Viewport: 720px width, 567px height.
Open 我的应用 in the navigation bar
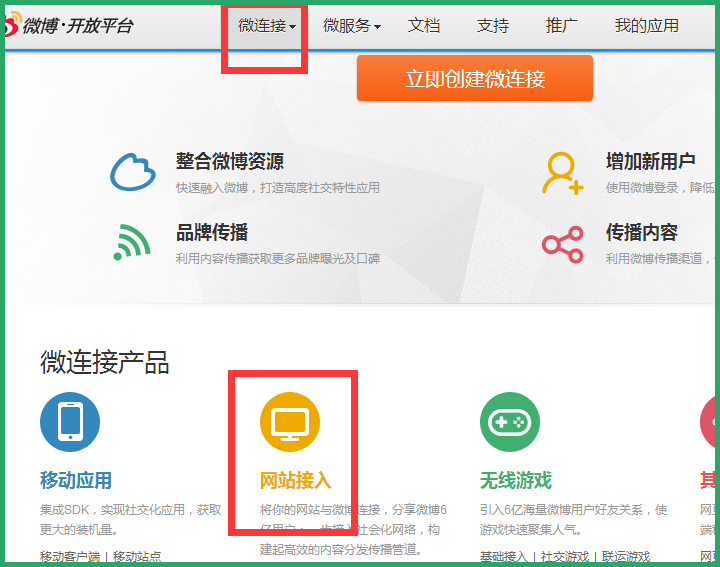tap(646, 26)
